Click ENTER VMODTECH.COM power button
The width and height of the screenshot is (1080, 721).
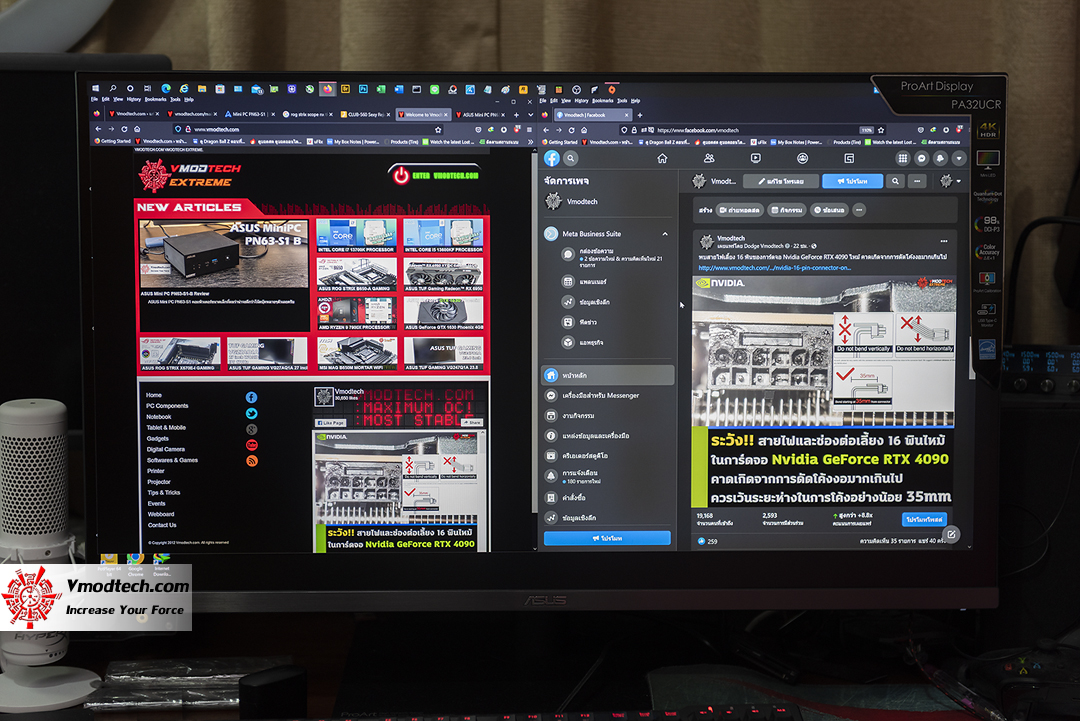coord(434,176)
